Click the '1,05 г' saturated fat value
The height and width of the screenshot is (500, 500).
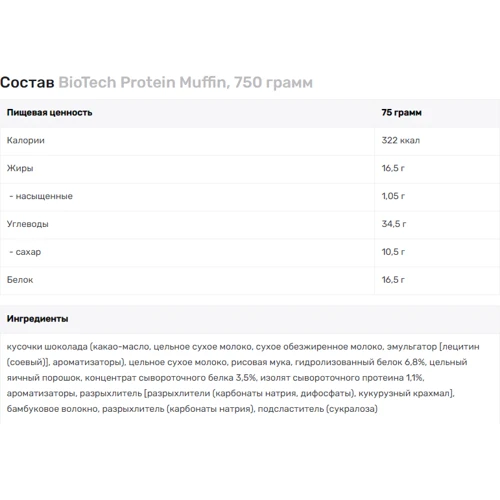click(393, 196)
